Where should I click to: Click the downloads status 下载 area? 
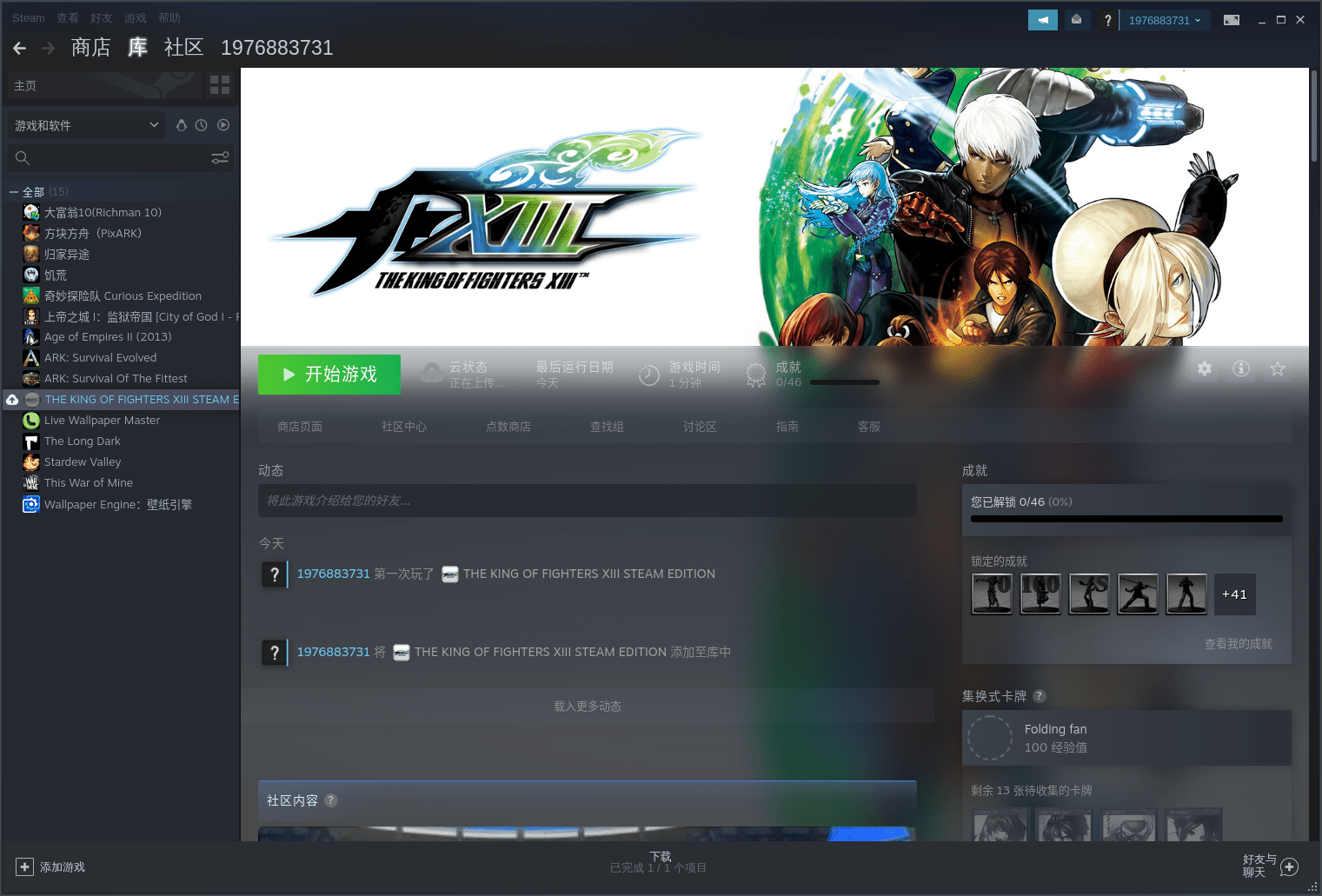659,862
